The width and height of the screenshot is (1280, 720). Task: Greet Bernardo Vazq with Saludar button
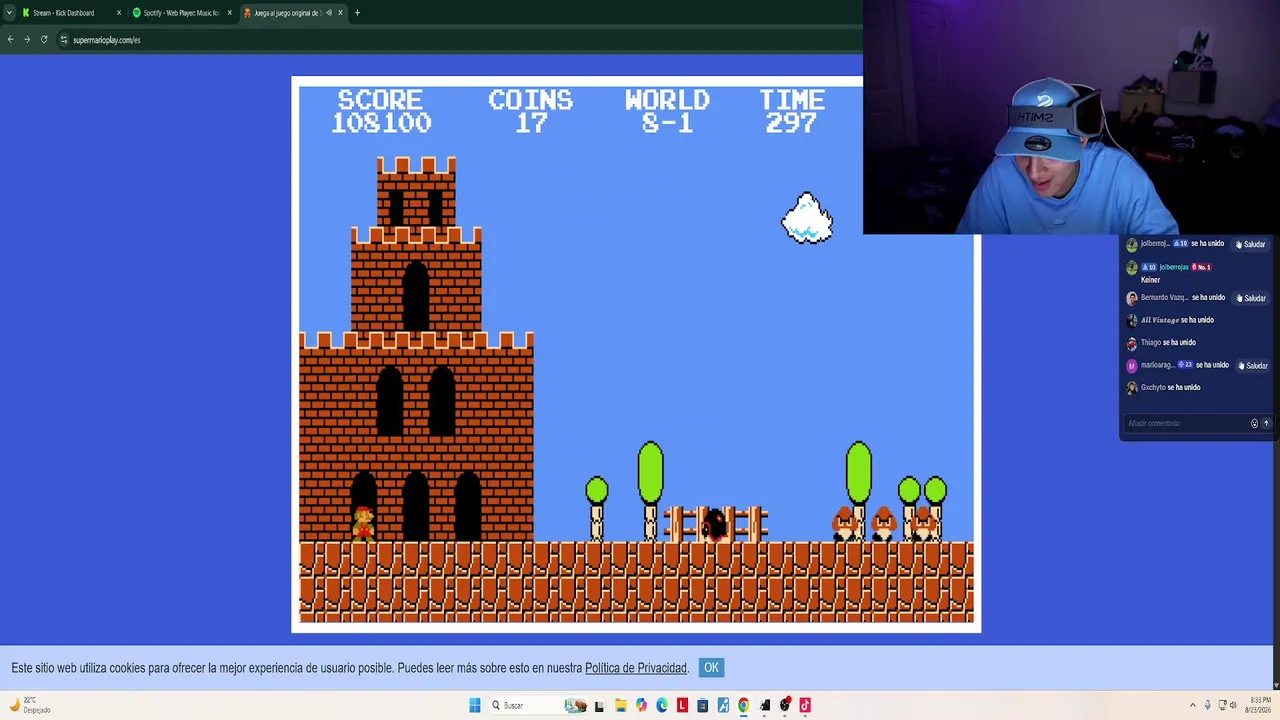[1251, 298]
